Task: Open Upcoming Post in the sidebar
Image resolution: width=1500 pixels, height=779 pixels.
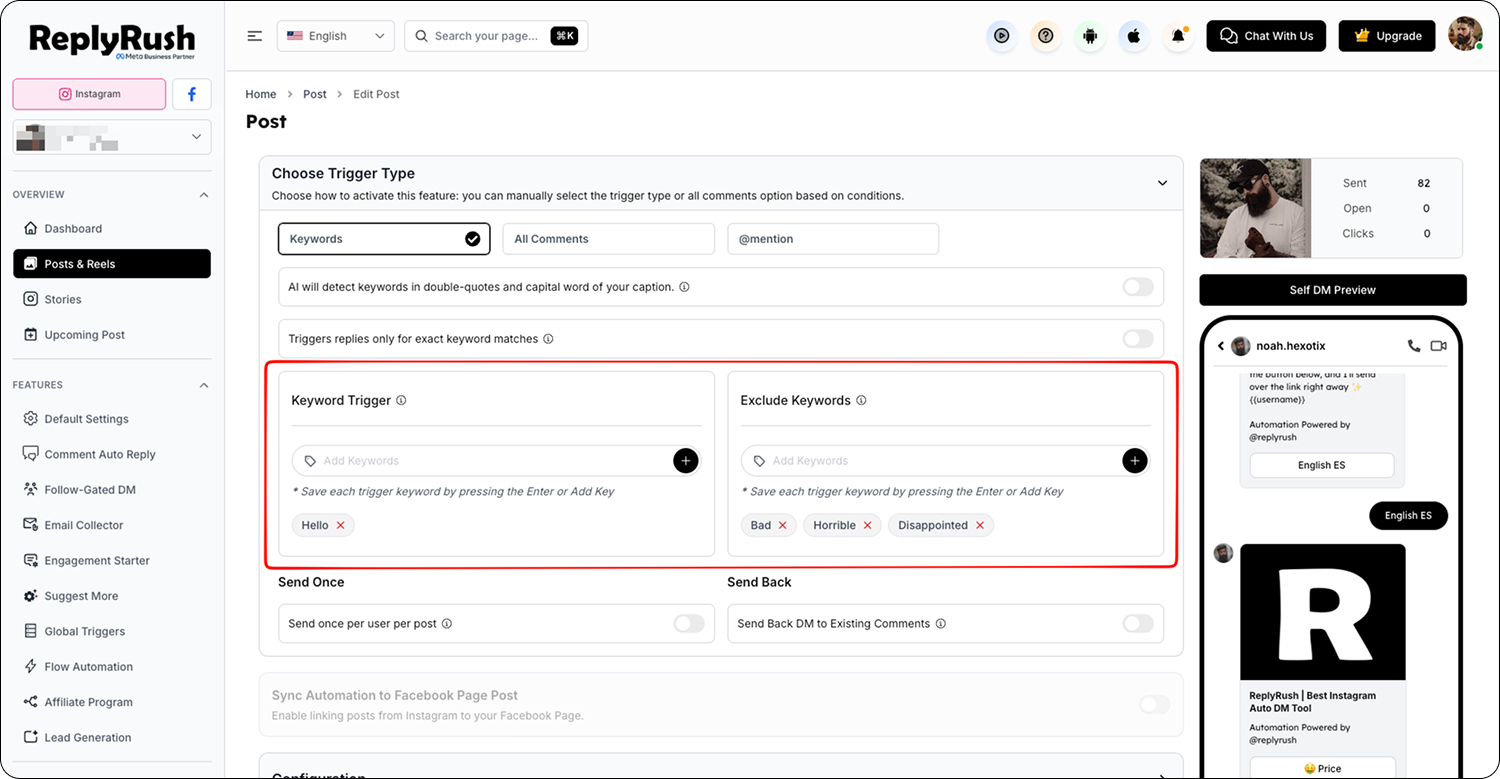Action: (112, 335)
